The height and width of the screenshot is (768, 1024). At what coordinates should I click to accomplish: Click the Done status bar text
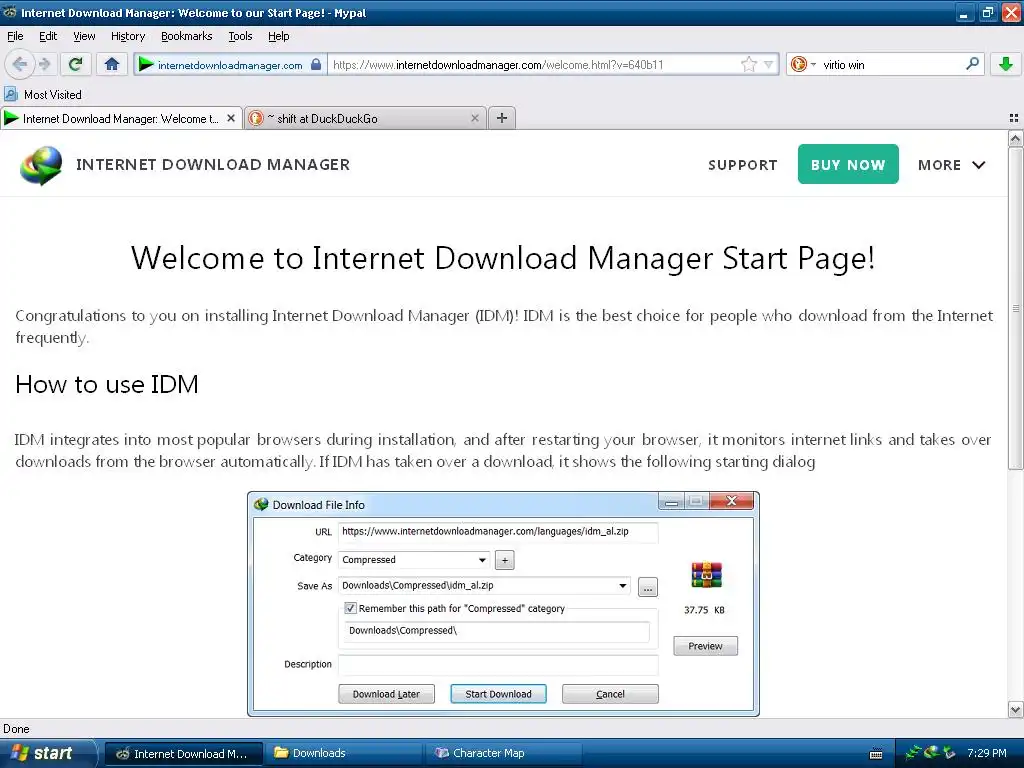[x=16, y=729]
